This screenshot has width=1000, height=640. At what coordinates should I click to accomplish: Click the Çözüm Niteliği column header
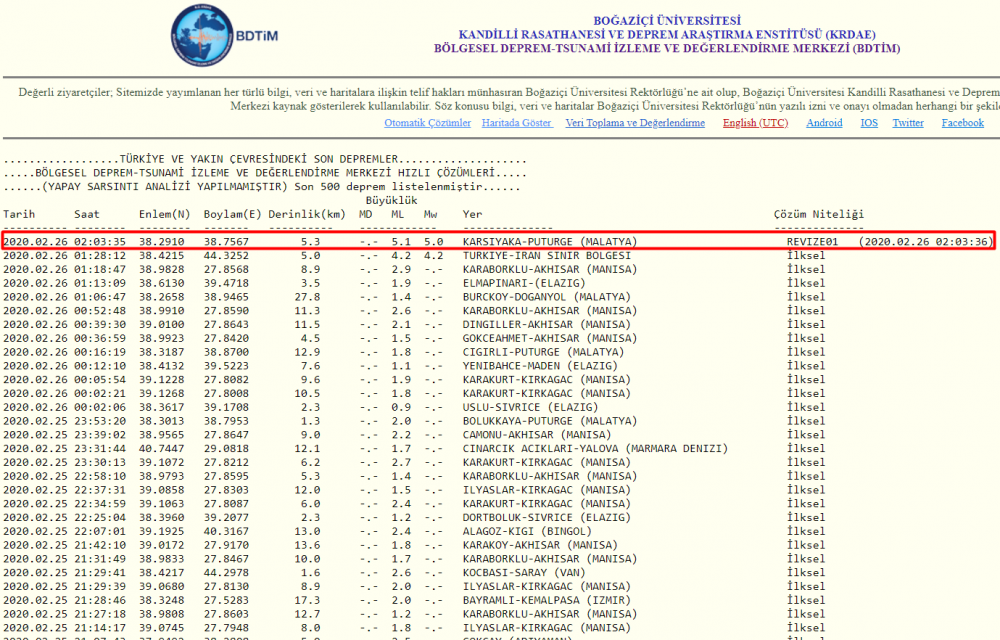(818, 215)
